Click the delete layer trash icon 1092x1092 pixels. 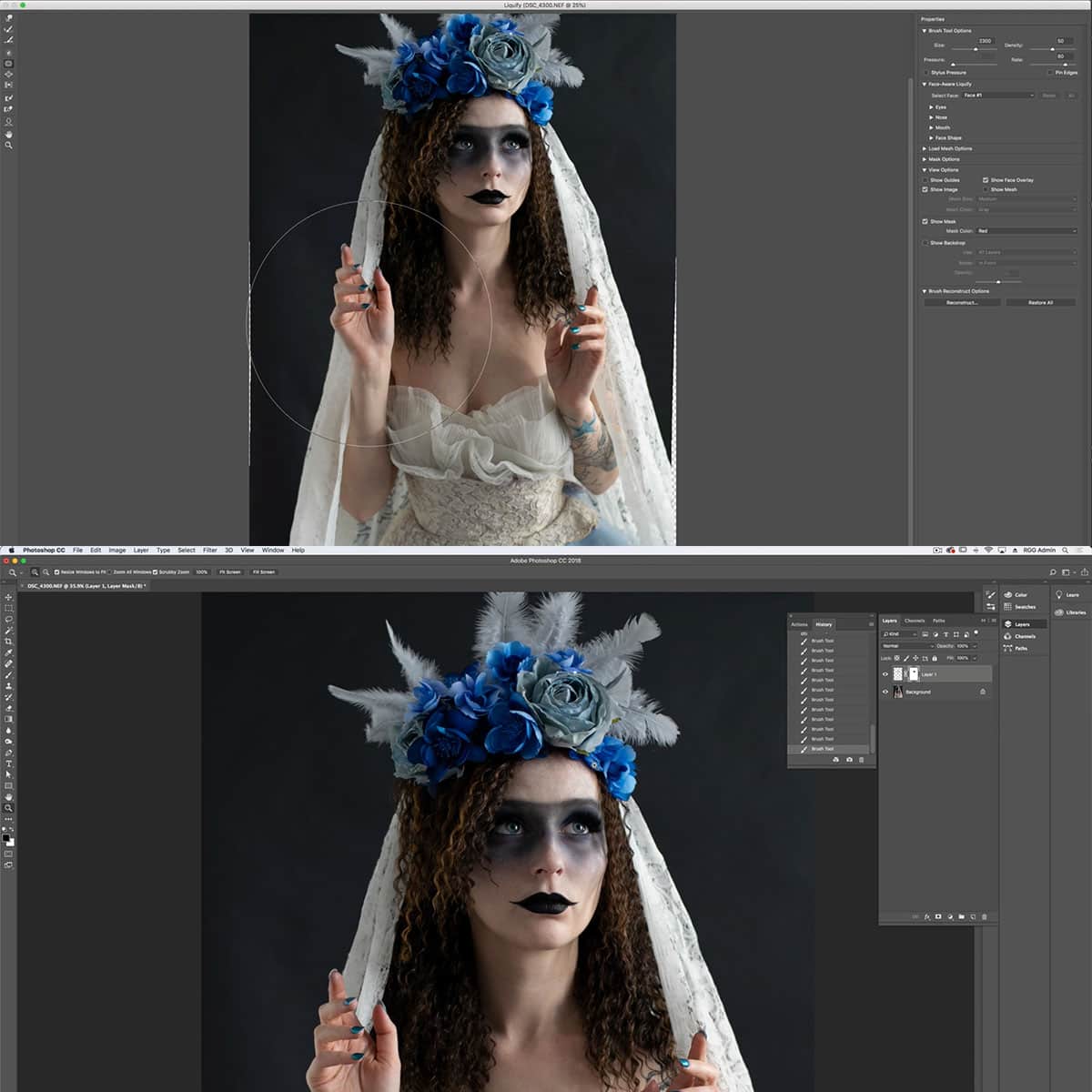pos(985,915)
